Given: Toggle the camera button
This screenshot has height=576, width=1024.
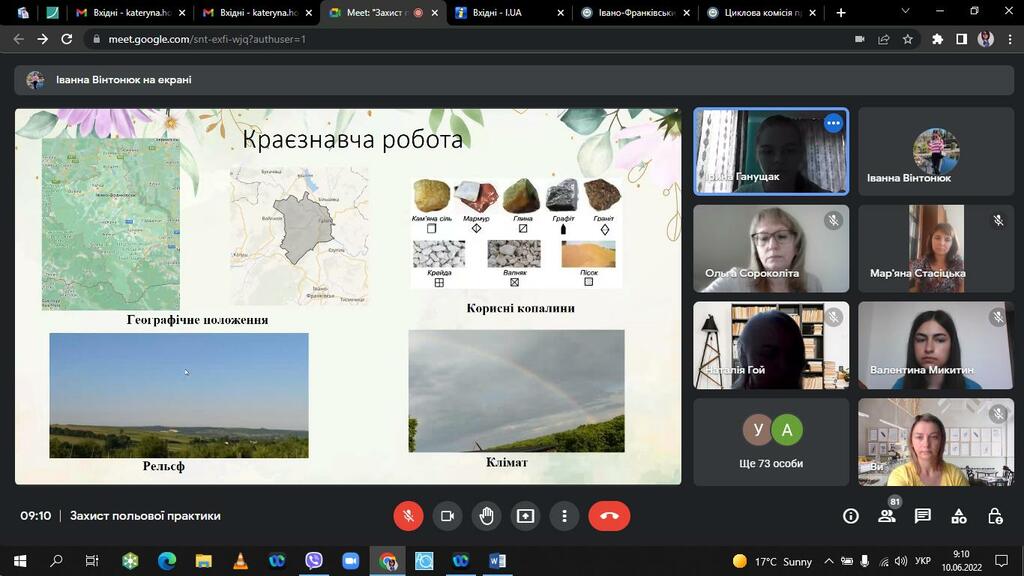Looking at the screenshot, I should coord(447,516).
